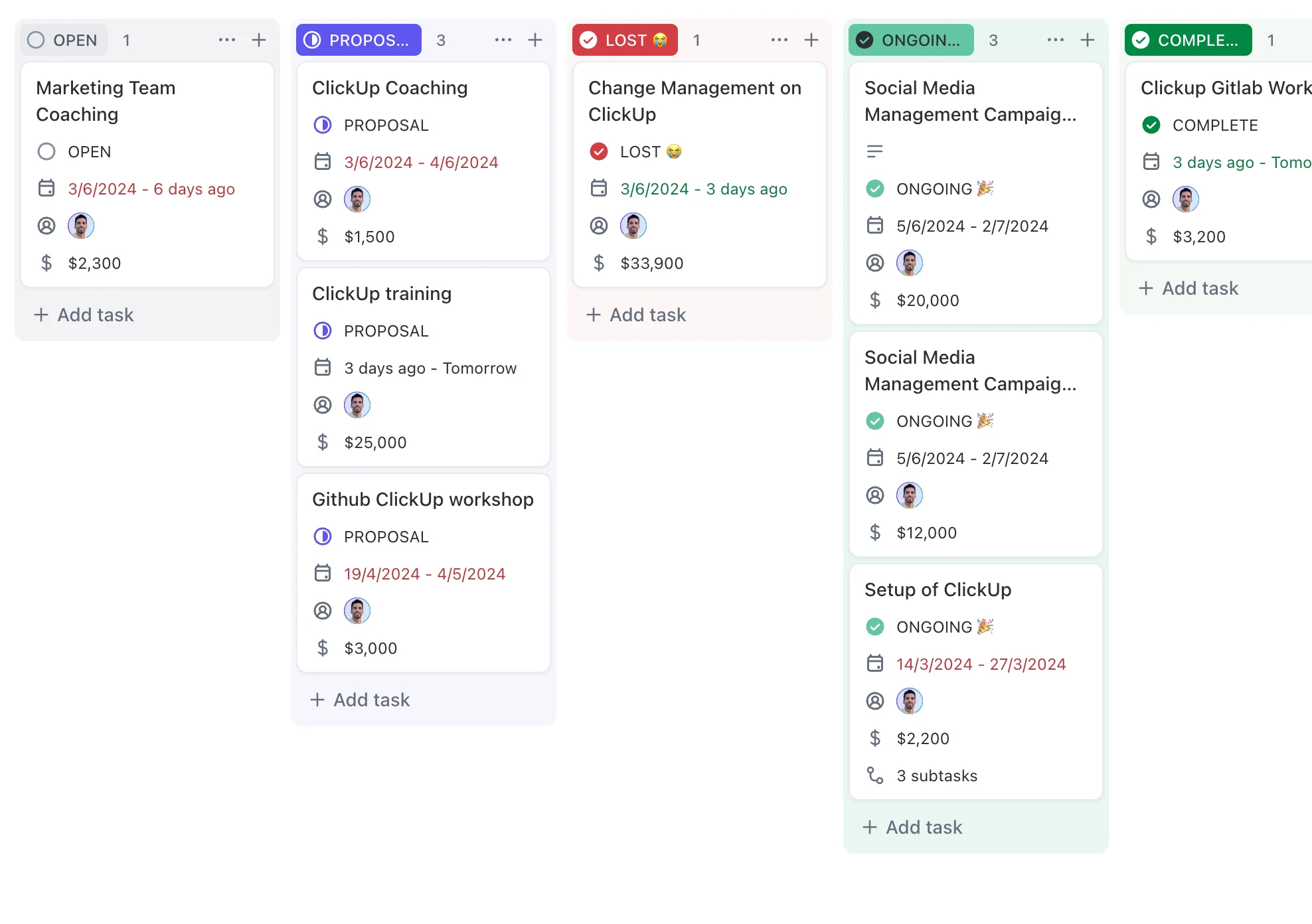1312x924 pixels.
Task: Toggle ONGOING status on $20,000 Social Media card
Action: pos(875,189)
